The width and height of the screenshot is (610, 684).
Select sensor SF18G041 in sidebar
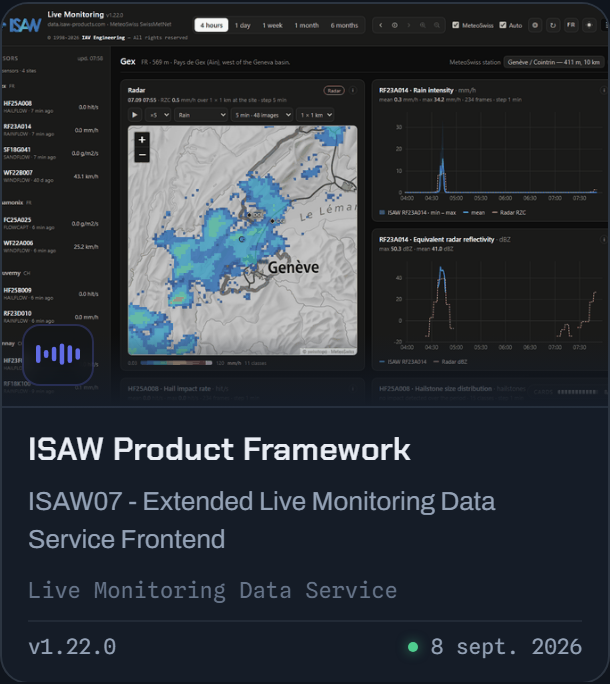pyautogui.click(x=51, y=153)
